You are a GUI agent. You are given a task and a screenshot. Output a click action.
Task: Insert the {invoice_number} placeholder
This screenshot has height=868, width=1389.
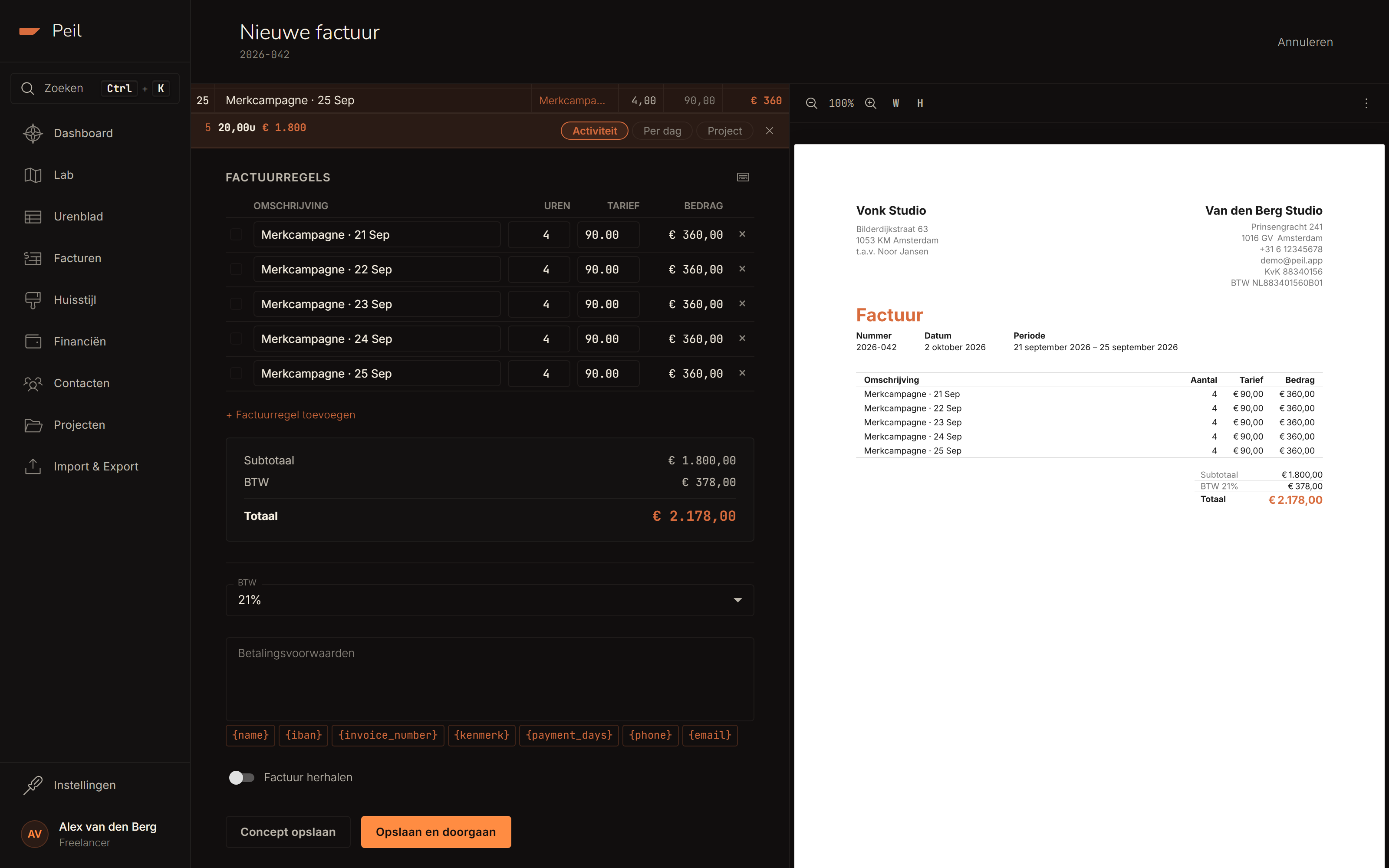click(388, 735)
